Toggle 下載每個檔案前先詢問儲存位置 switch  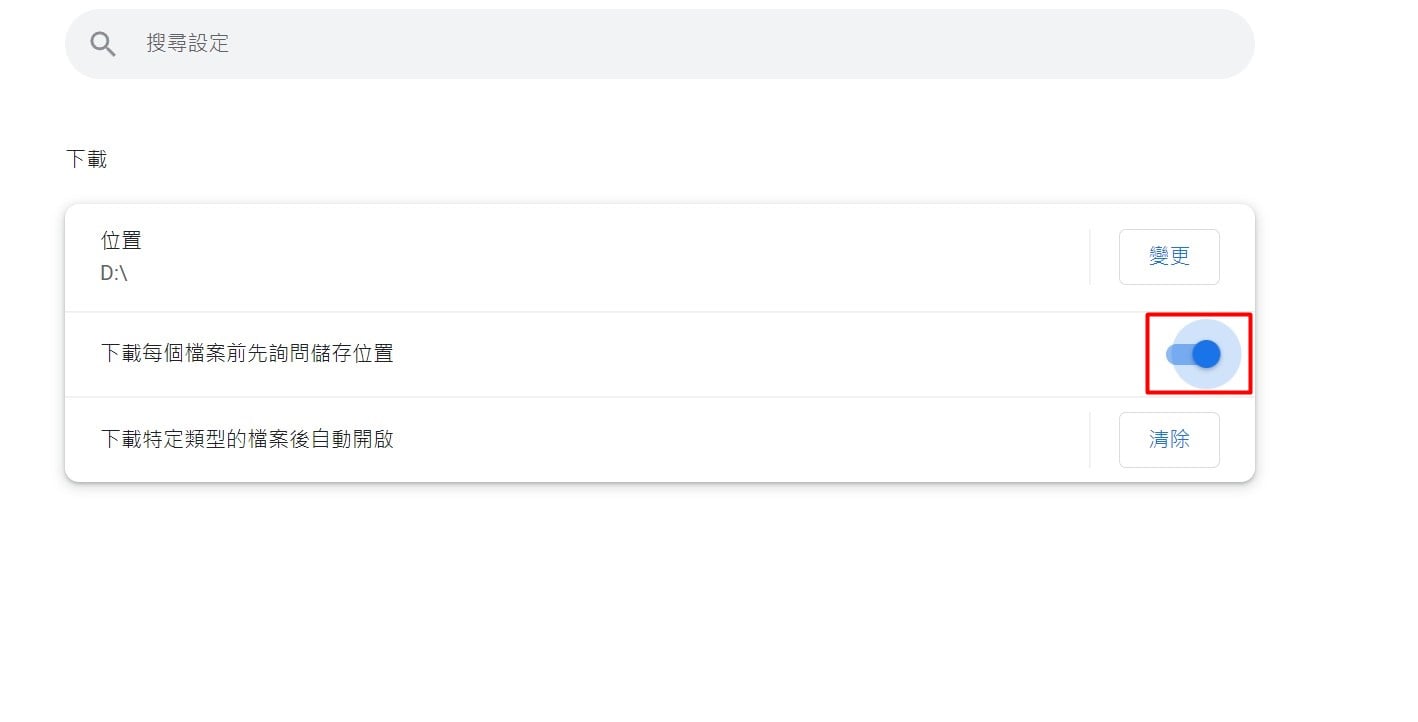click(1194, 354)
